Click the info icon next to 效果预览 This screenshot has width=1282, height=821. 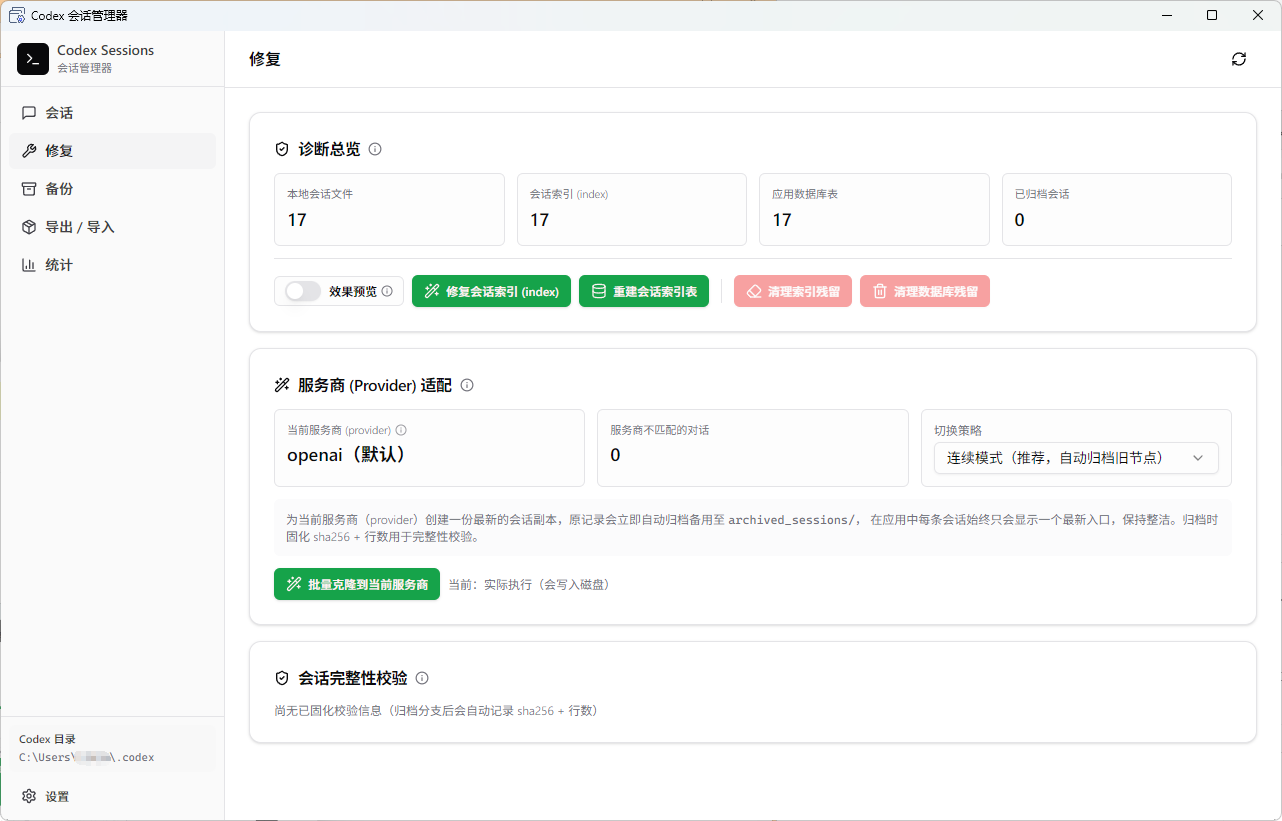(x=387, y=291)
